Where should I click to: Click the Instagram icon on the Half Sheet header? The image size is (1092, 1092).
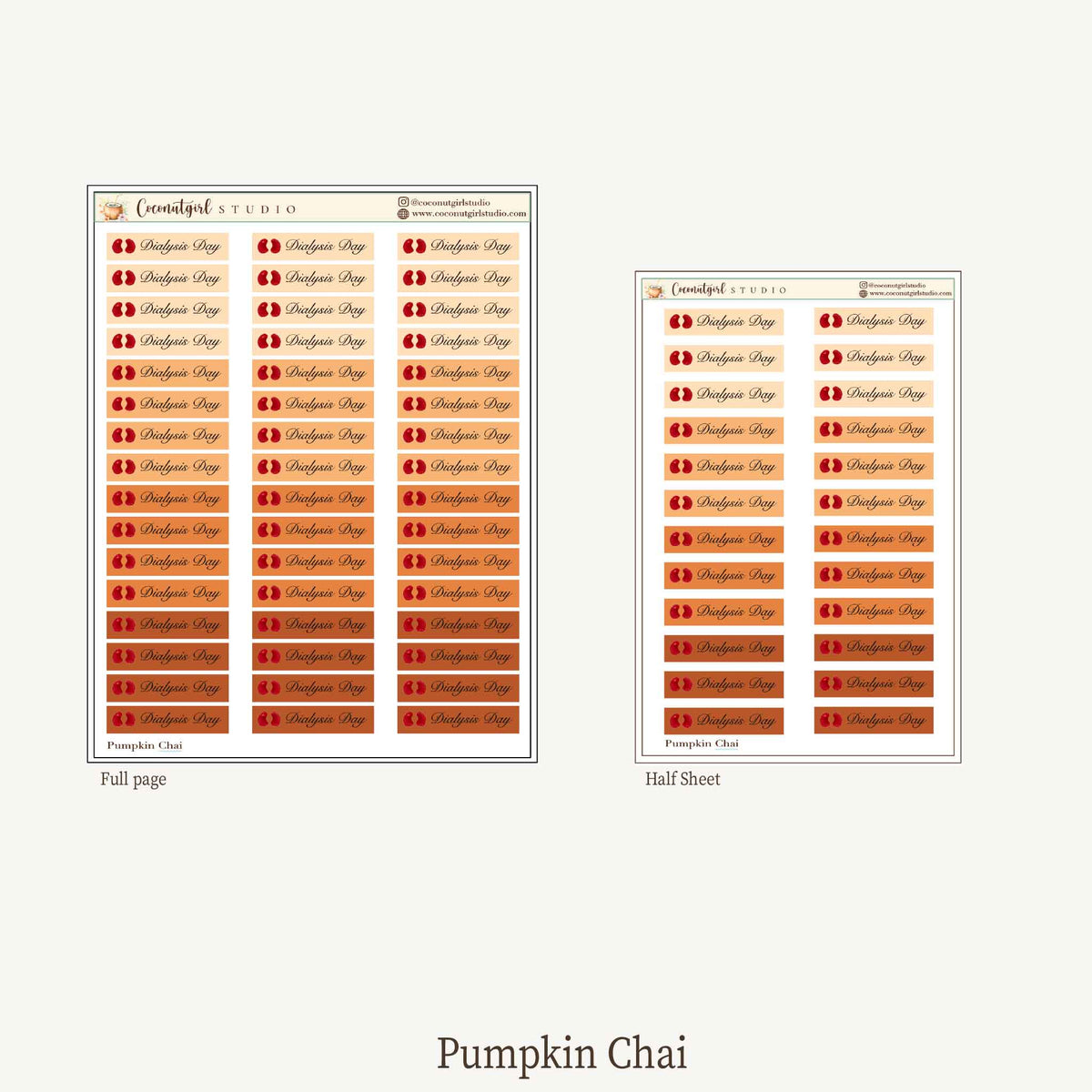[864, 285]
